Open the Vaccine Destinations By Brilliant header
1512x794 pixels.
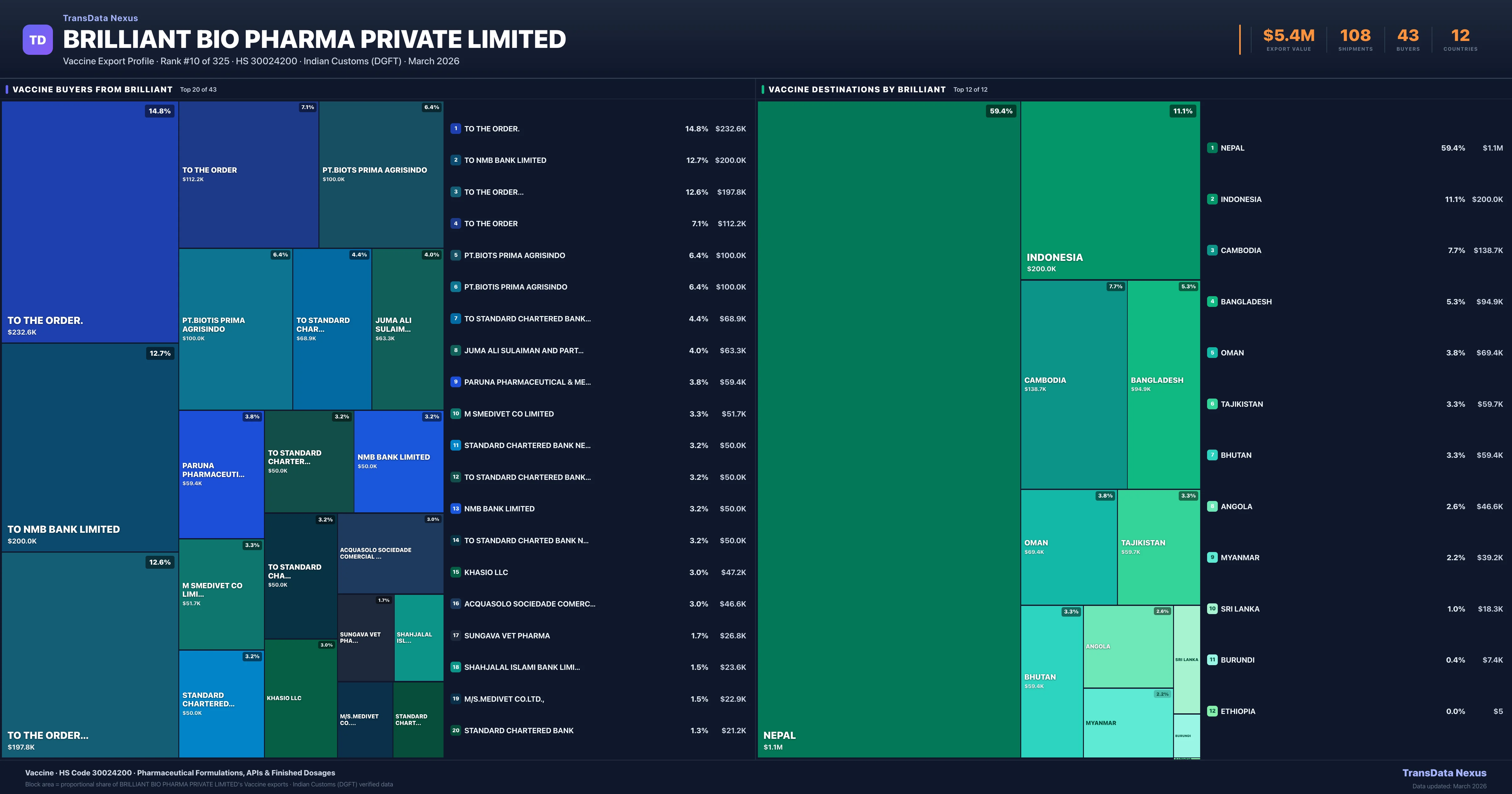click(856, 89)
